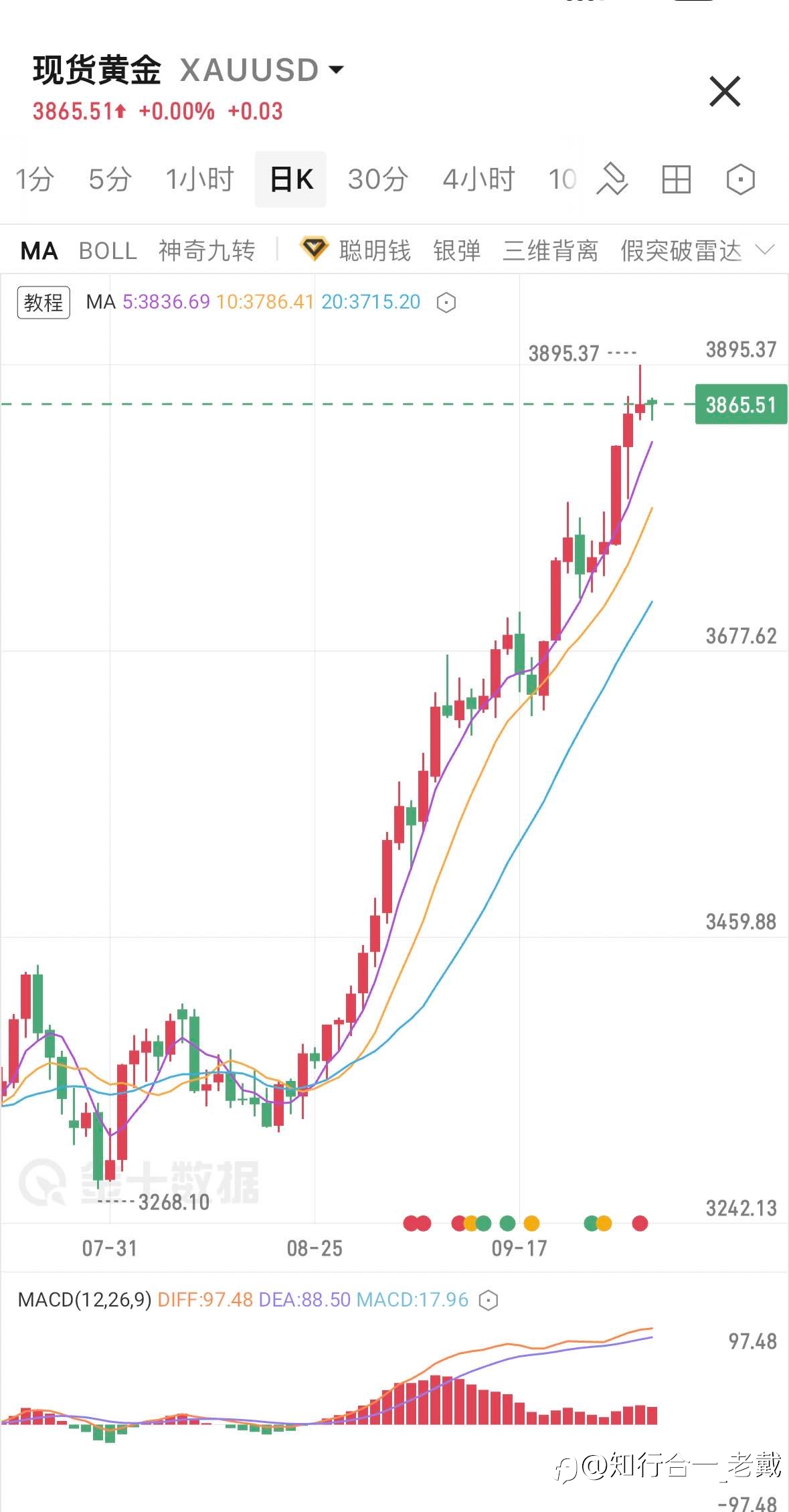789x1512 pixels.
Task: Click the grid layout icon
Action: pyautogui.click(x=676, y=179)
